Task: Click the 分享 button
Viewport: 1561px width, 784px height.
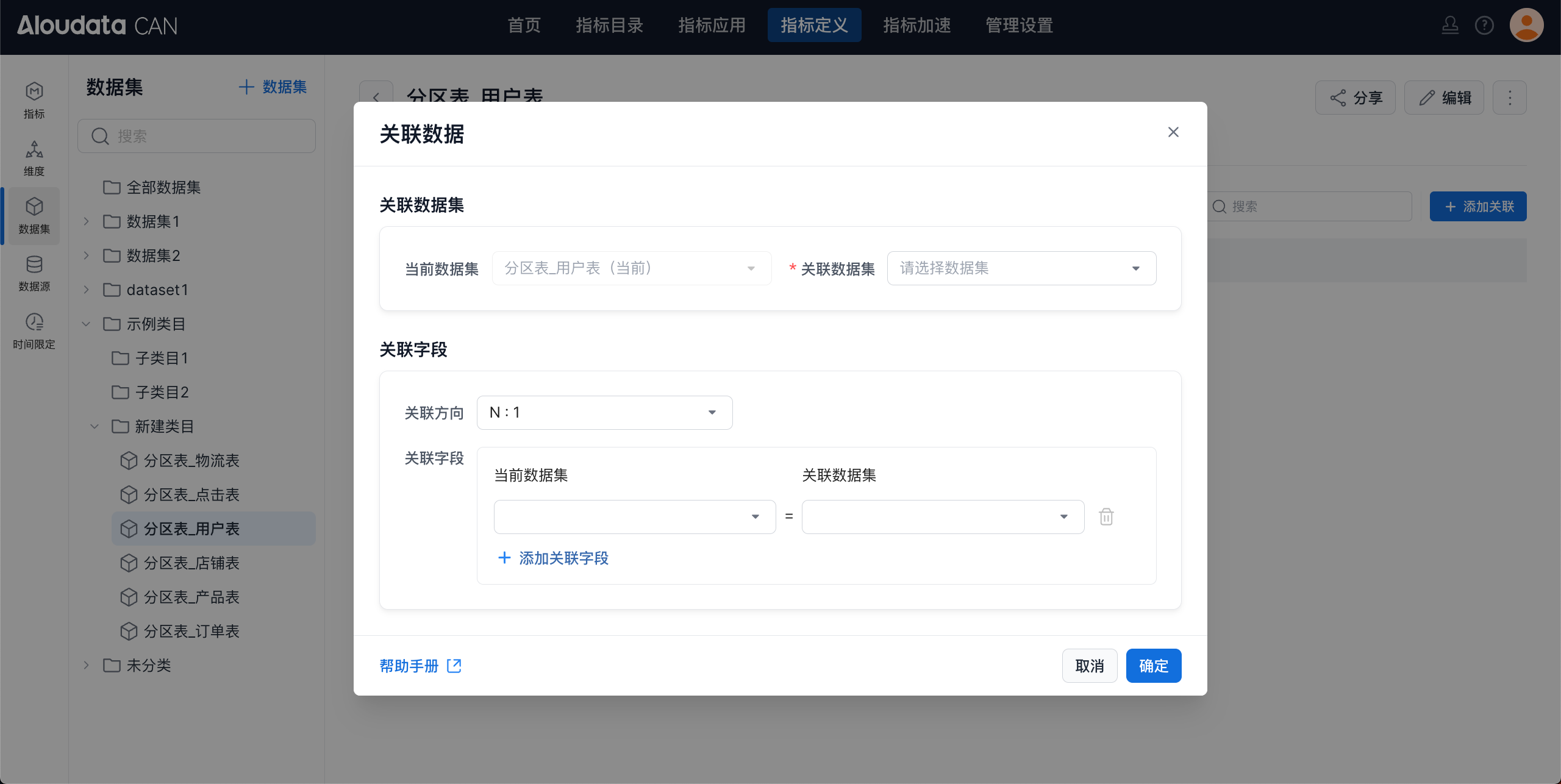Action: pyautogui.click(x=1356, y=98)
